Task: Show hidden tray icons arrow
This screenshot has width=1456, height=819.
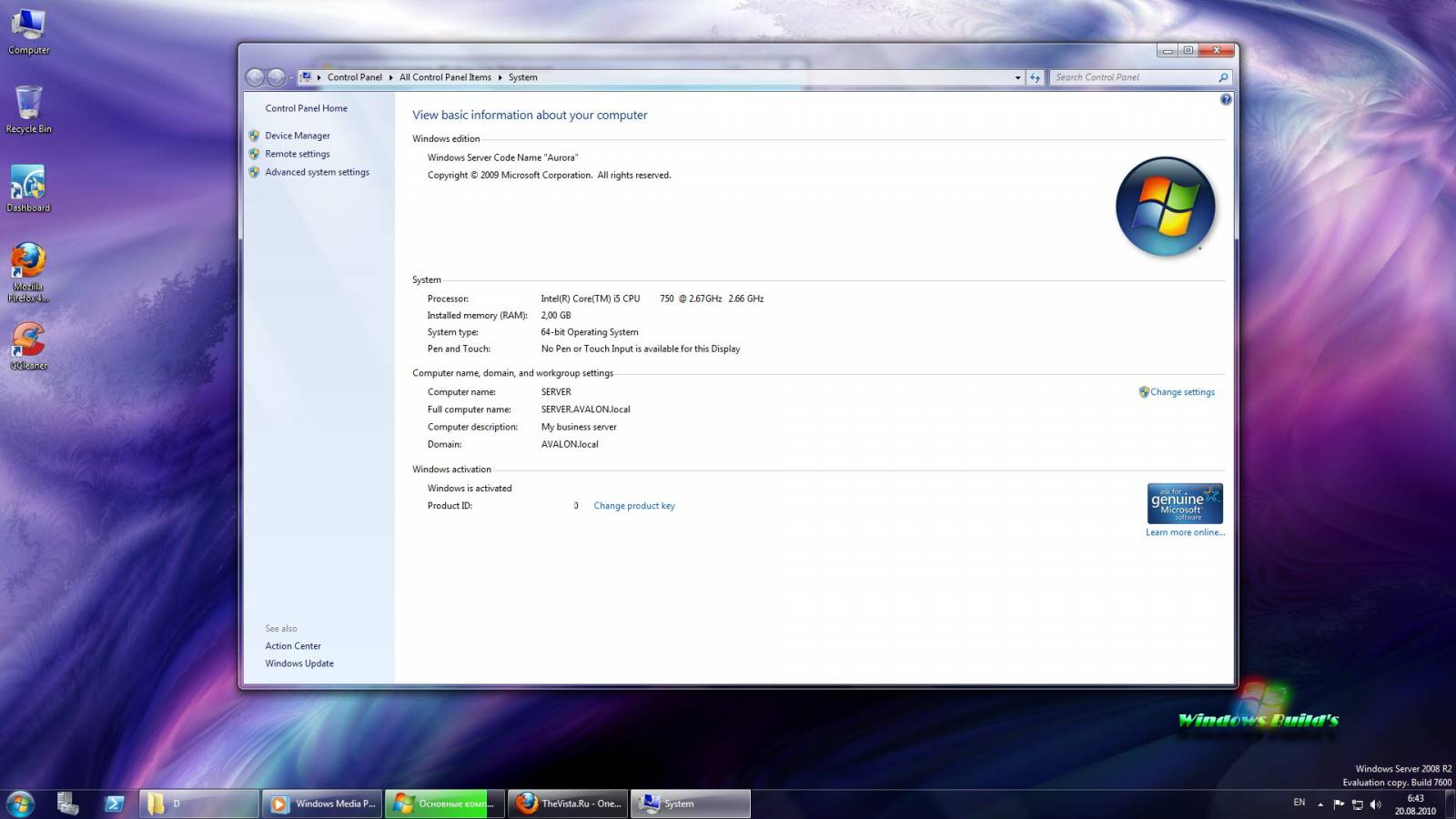Action: 1320,804
